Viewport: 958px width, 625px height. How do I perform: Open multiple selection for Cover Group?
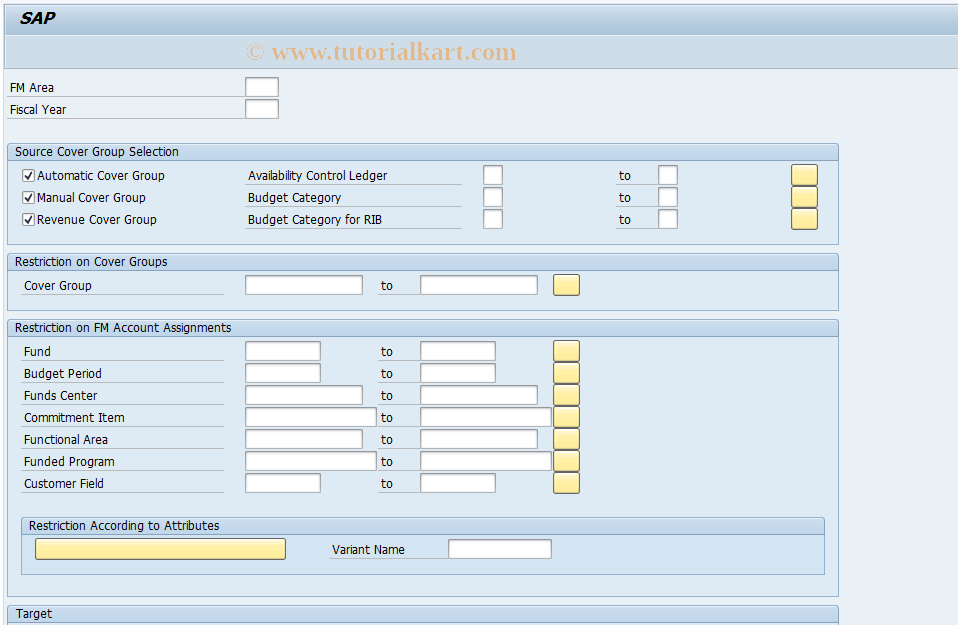click(x=566, y=285)
